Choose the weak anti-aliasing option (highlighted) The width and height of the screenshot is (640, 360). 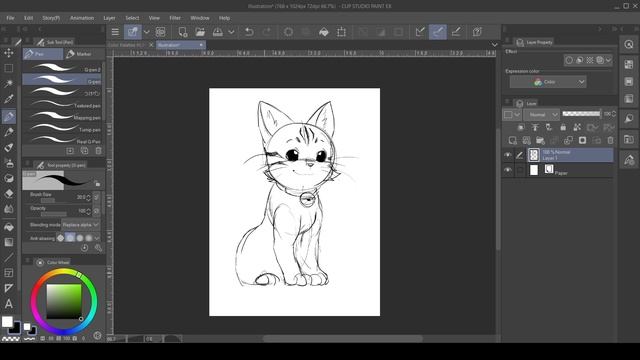(x=70, y=238)
